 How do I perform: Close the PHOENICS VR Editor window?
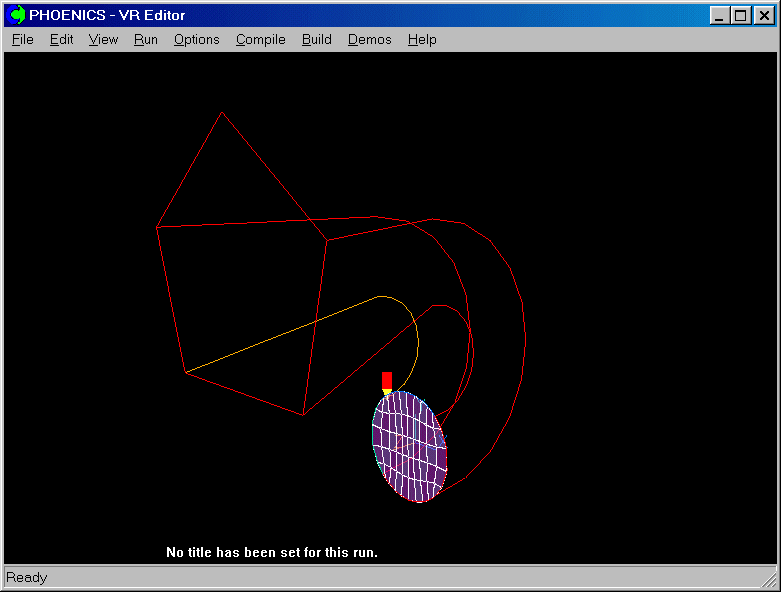[762, 15]
